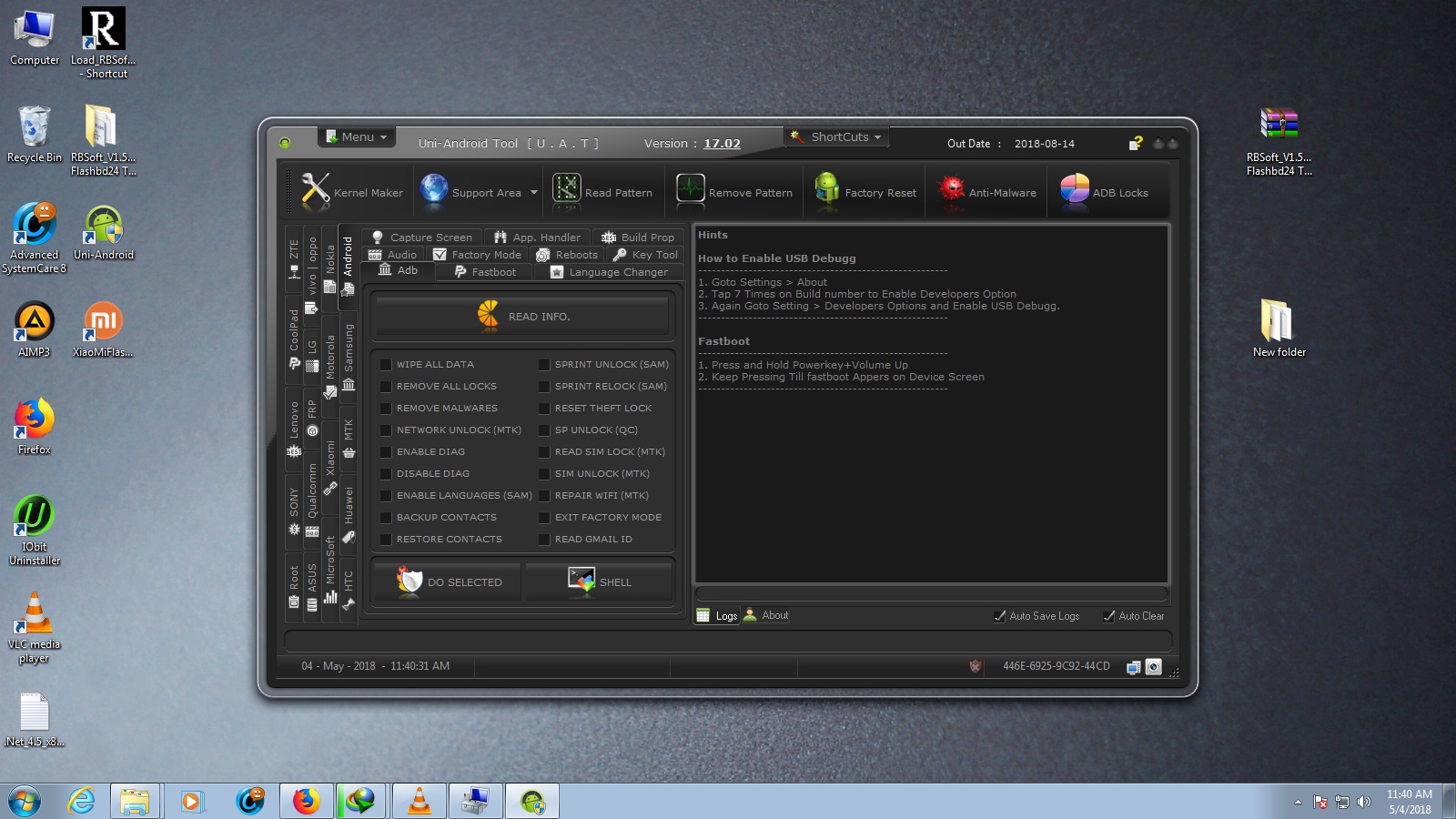Switch to the Capture Screen tab
1456x819 pixels.
click(x=421, y=238)
